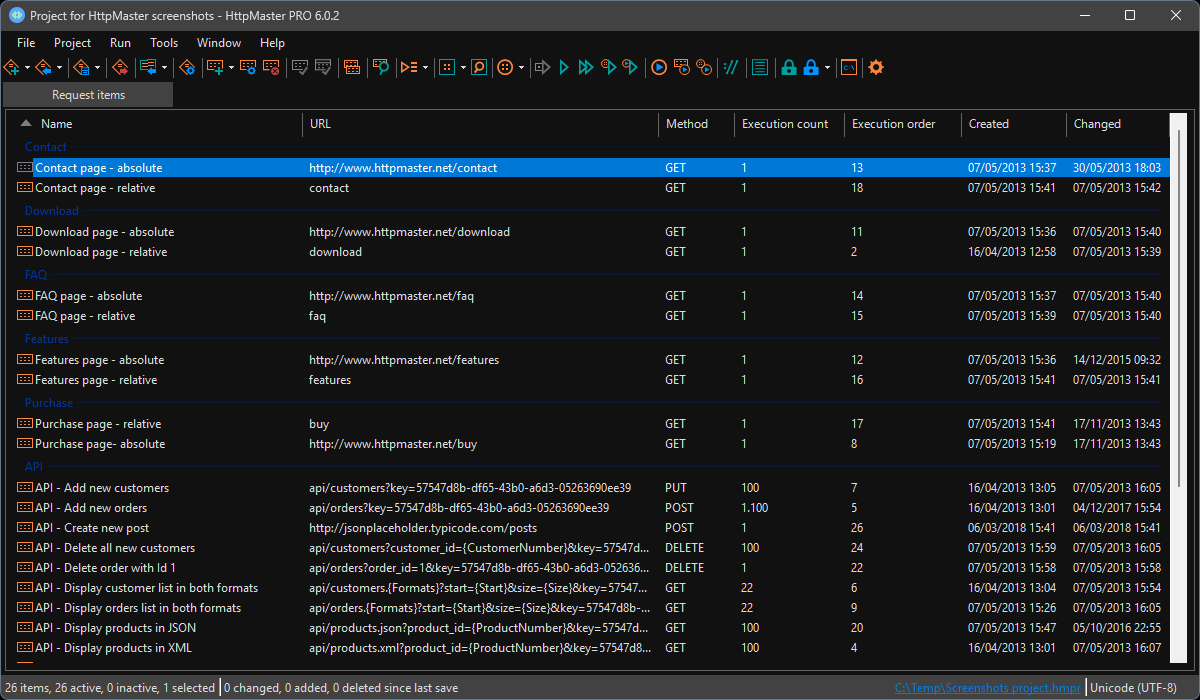Select the 'Purchase page - relative' row

pos(592,424)
